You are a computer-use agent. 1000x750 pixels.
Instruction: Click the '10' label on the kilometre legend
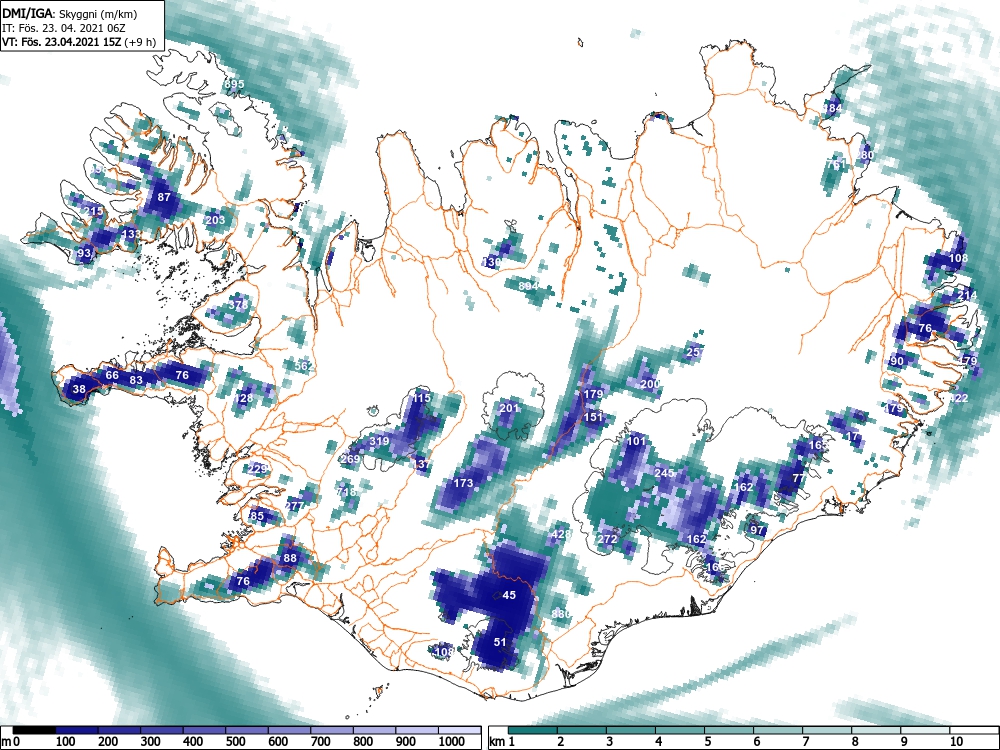(955, 742)
